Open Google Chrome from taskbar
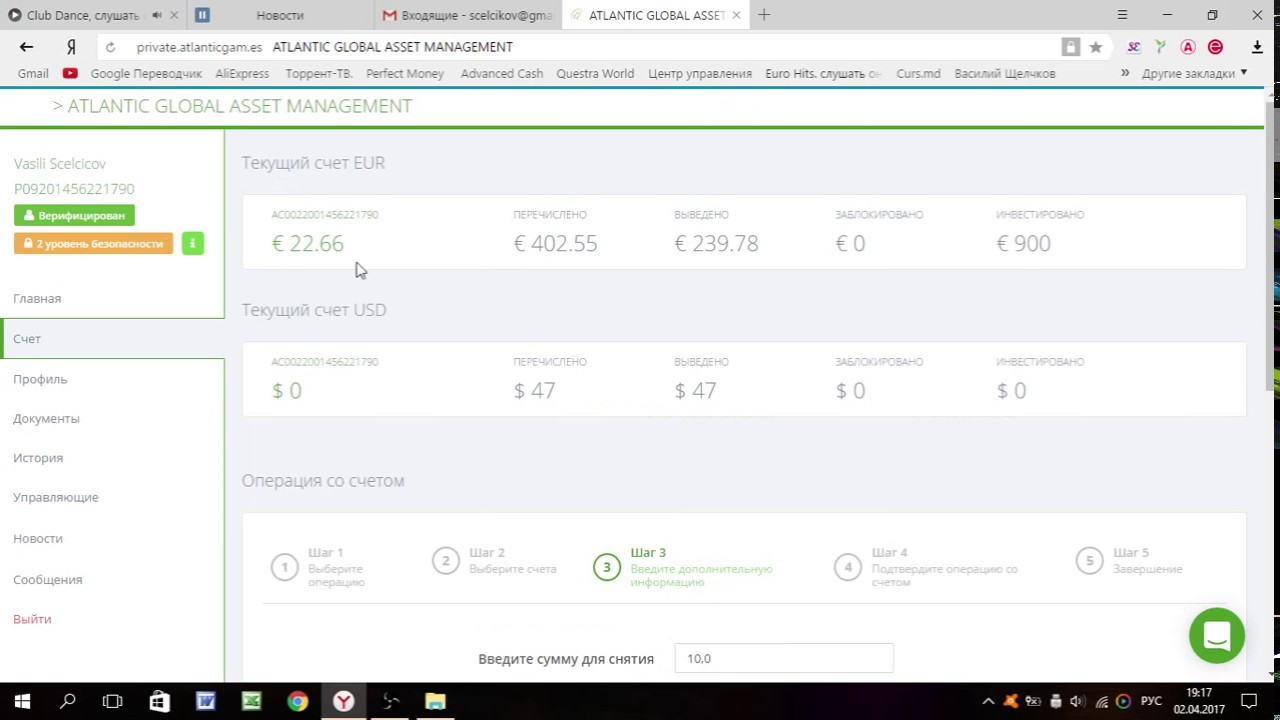Viewport: 1280px width, 720px height. pyautogui.click(x=297, y=701)
